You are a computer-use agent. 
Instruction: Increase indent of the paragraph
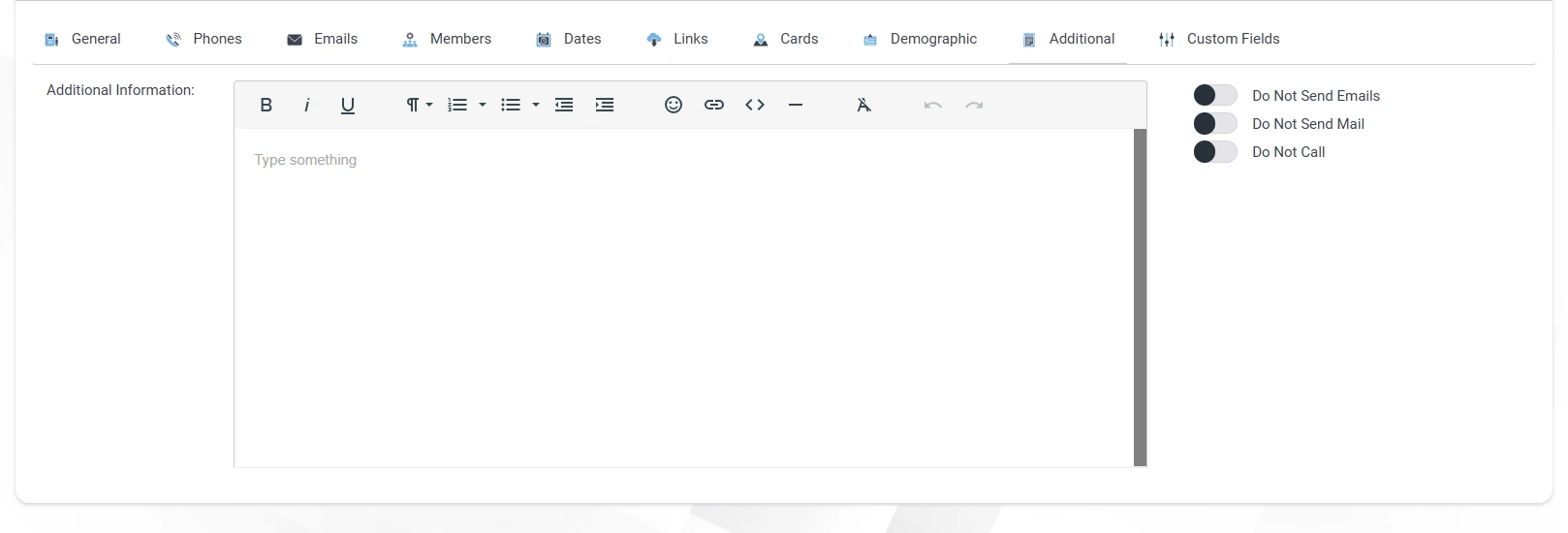(x=605, y=105)
